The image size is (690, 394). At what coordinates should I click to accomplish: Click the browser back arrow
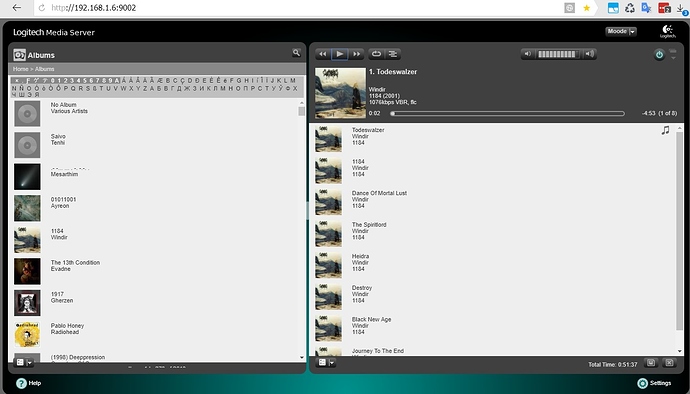pos(17,7)
